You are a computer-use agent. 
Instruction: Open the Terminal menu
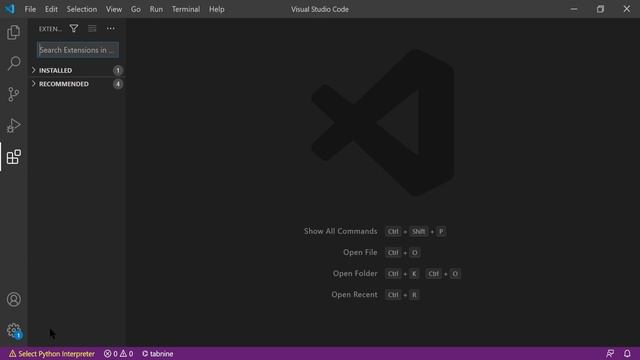coord(186,9)
